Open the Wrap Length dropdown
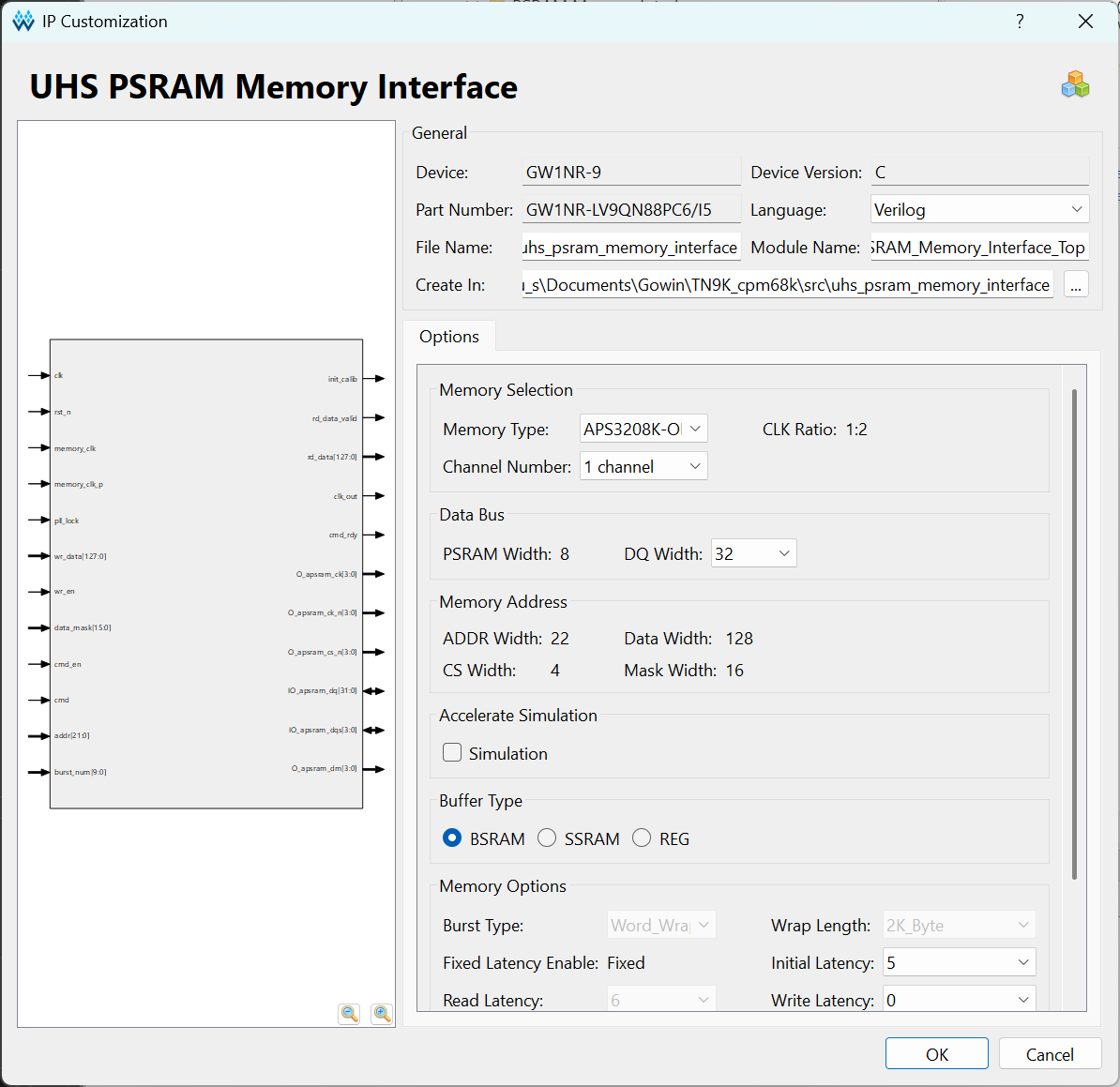This screenshot has width=1120, height=1087. (x=960, y=925)
